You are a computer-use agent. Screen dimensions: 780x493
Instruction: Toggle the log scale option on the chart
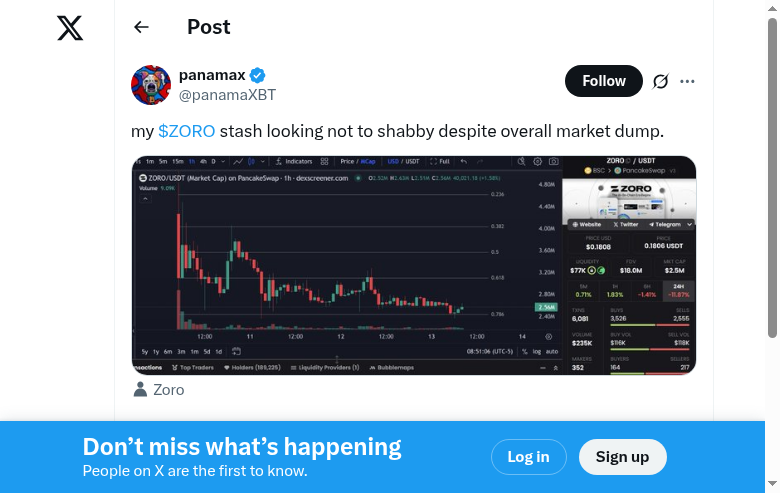tap(537, 351)
